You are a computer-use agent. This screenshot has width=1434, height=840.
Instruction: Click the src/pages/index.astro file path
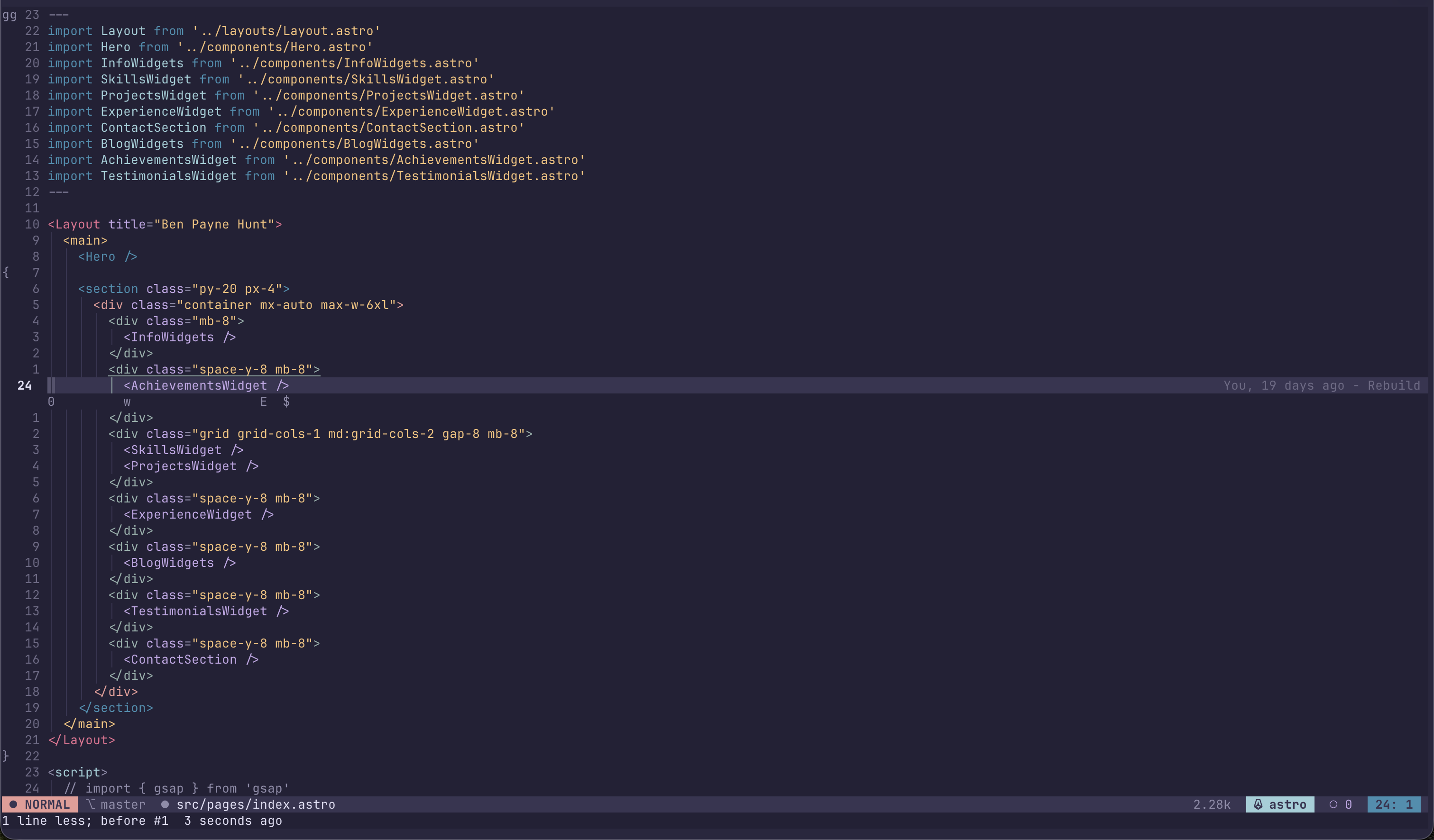(x=256, y=804)
